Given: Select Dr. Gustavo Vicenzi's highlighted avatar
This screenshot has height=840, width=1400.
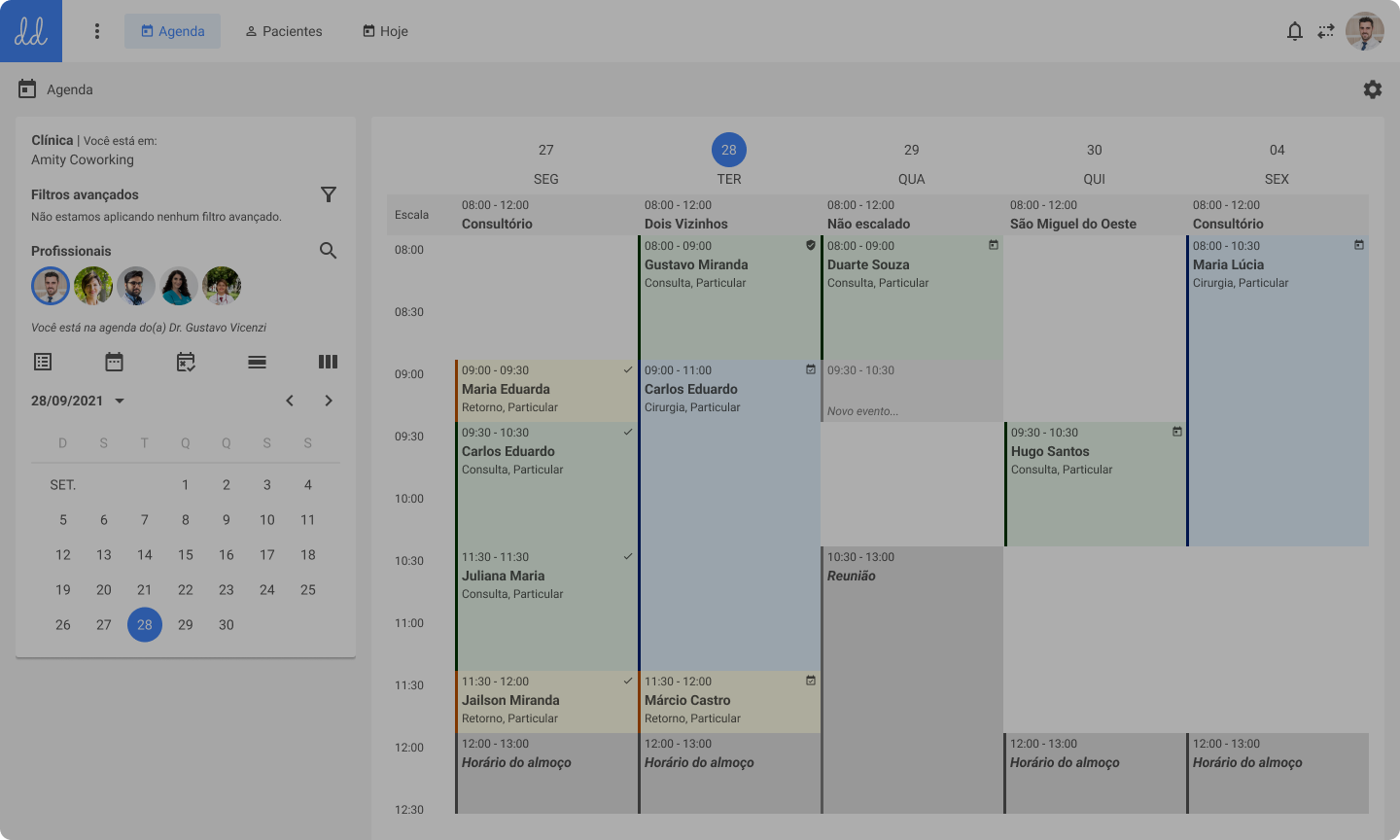Looking at the screenshot, I should tap(50, 285).
